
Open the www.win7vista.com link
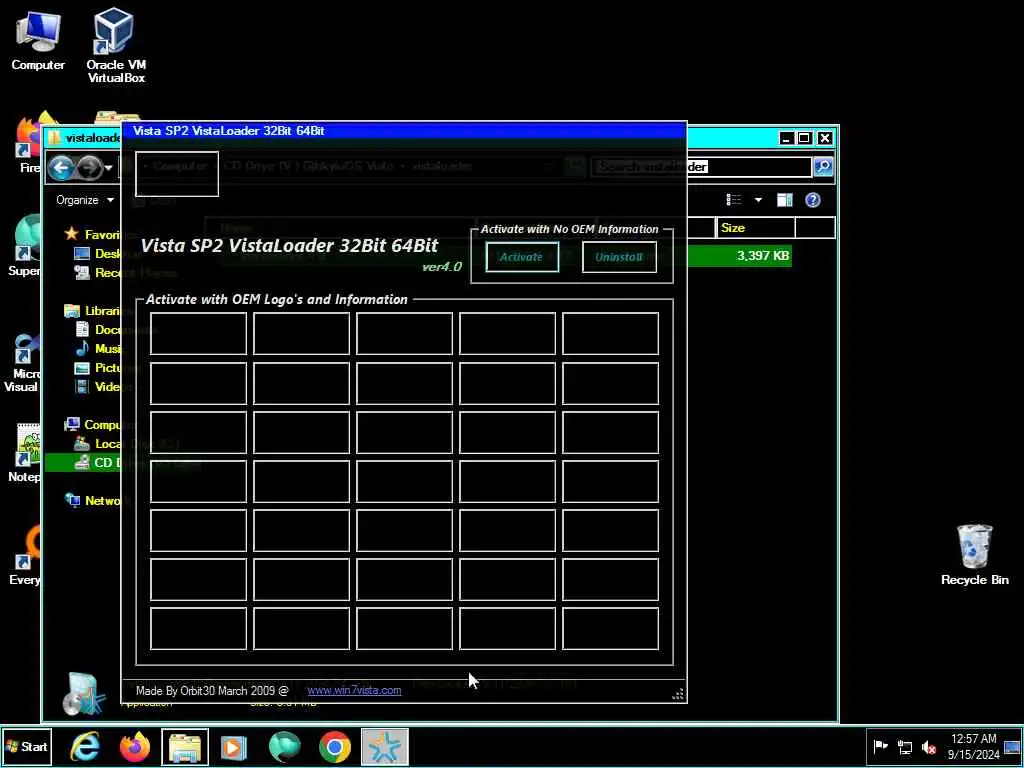(354, 690)
